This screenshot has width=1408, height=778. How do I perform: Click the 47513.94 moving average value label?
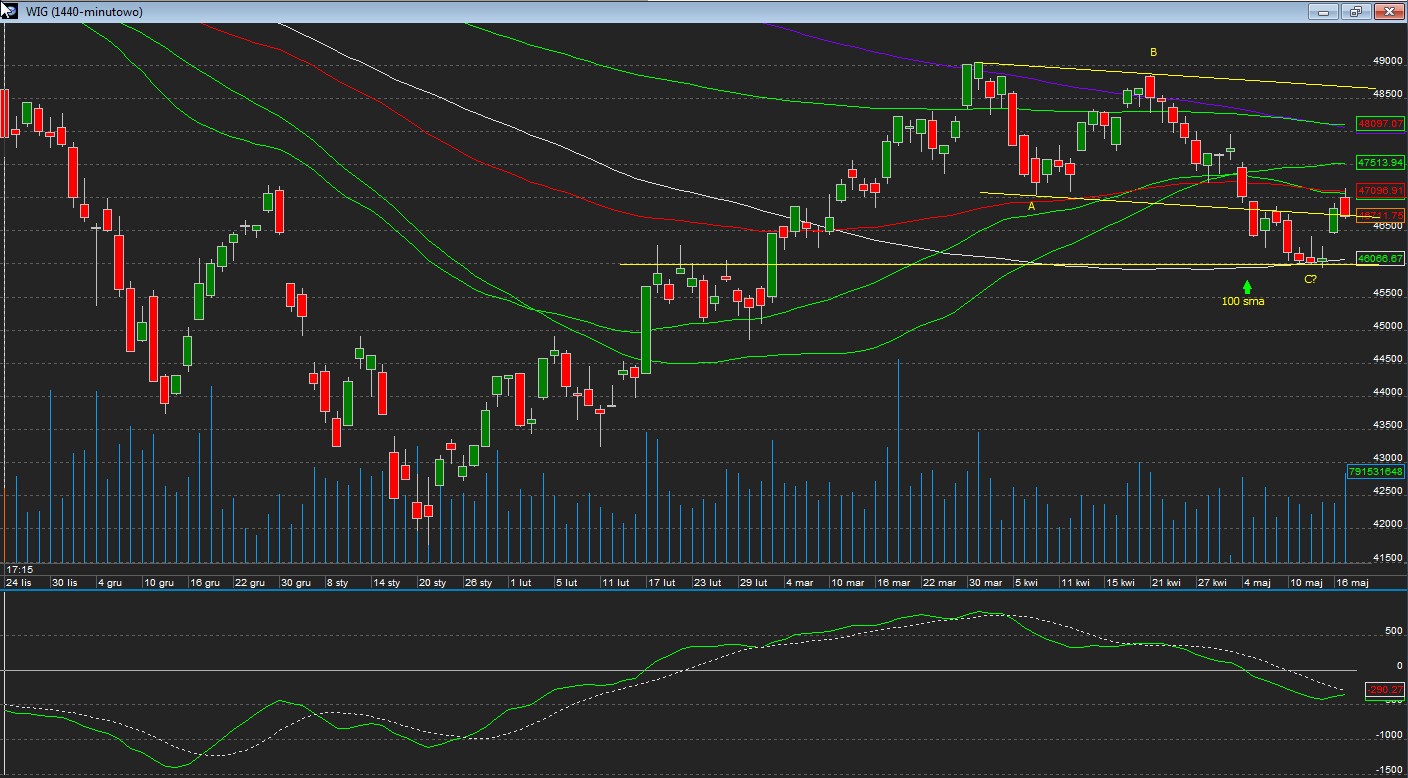pyautogui.click(x=1380, y=162)
